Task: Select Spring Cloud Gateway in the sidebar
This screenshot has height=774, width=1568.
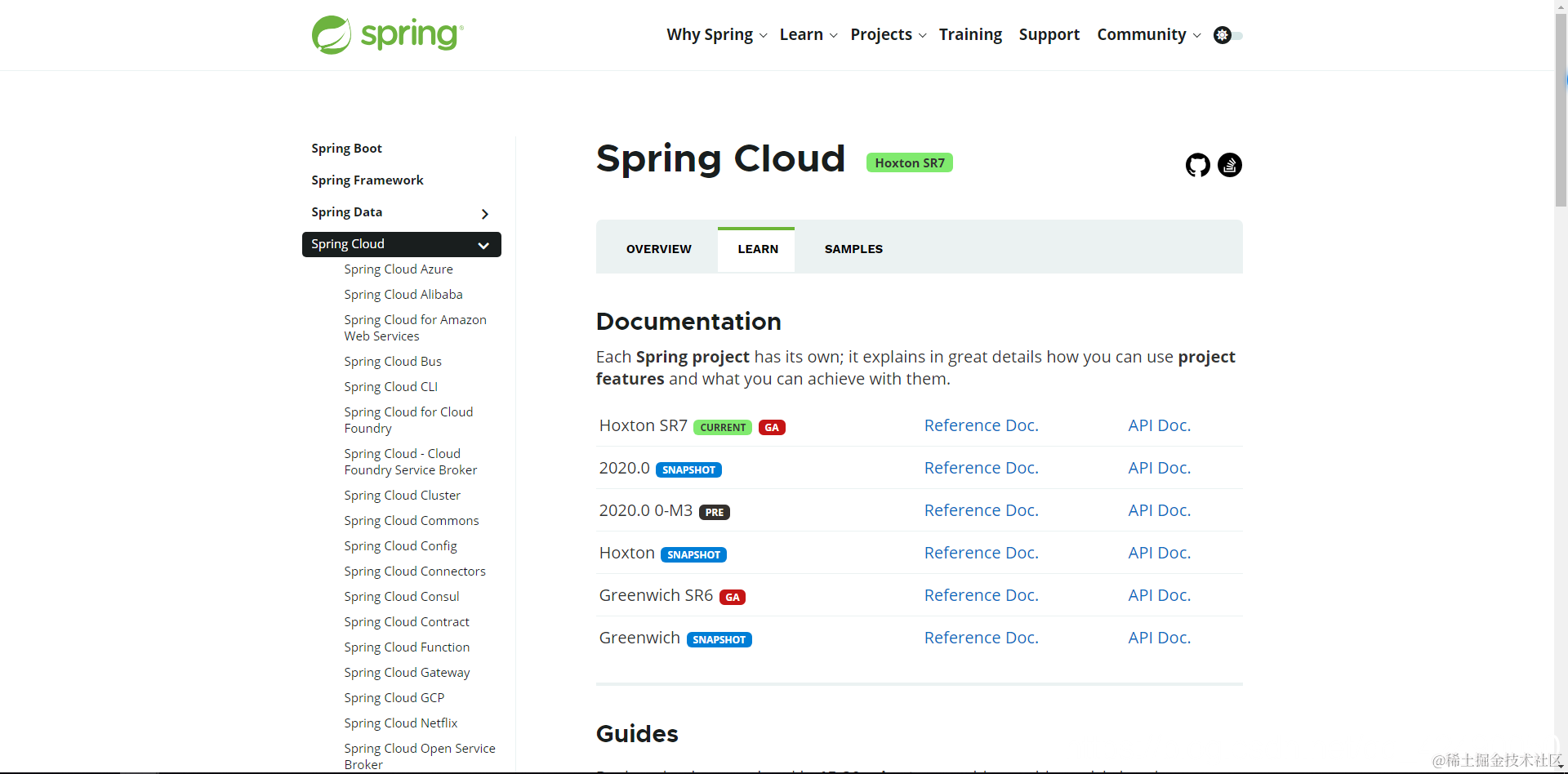Action: [407, 672]
